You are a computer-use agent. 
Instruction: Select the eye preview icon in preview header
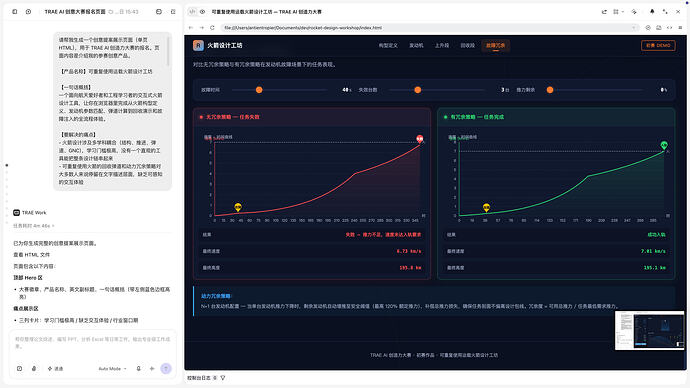tap(202, 12)
